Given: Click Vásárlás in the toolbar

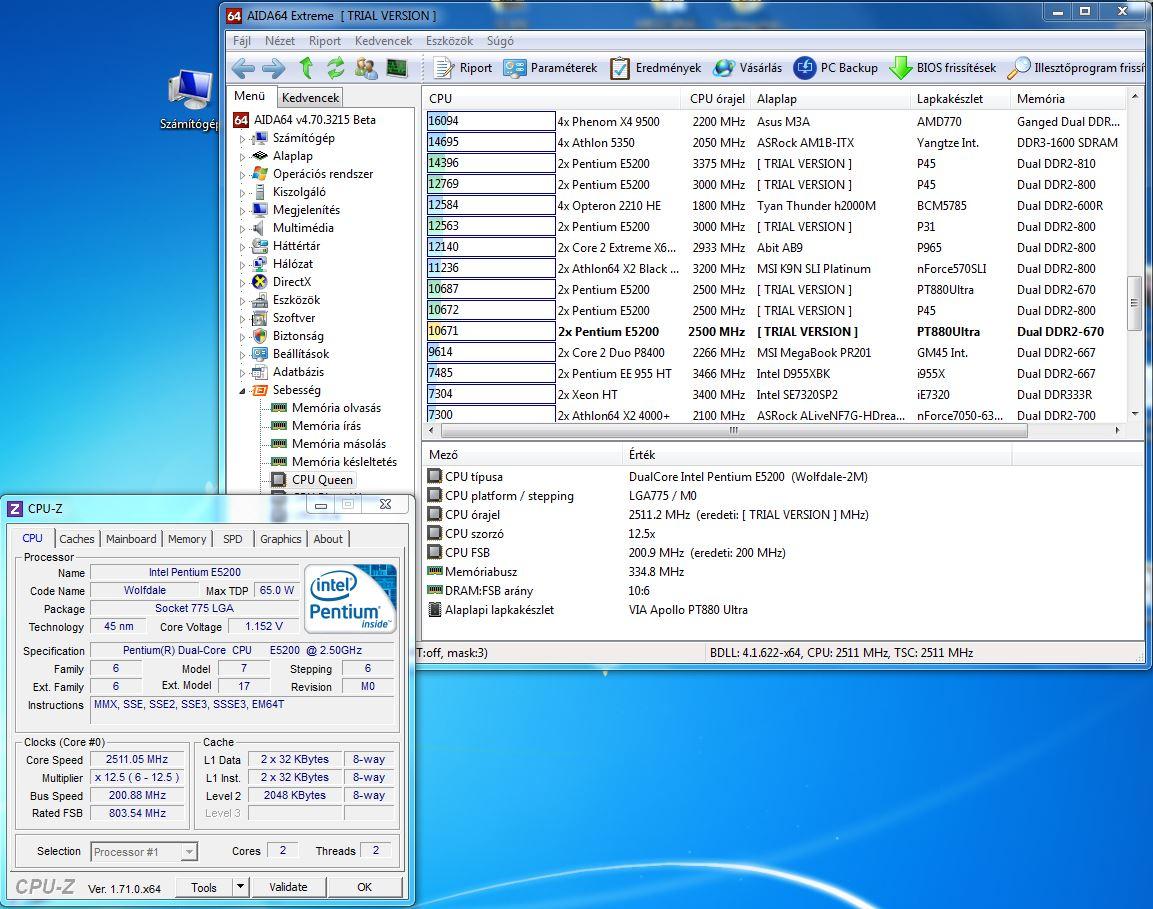Looking at the screenshot, I should point(748,68).
